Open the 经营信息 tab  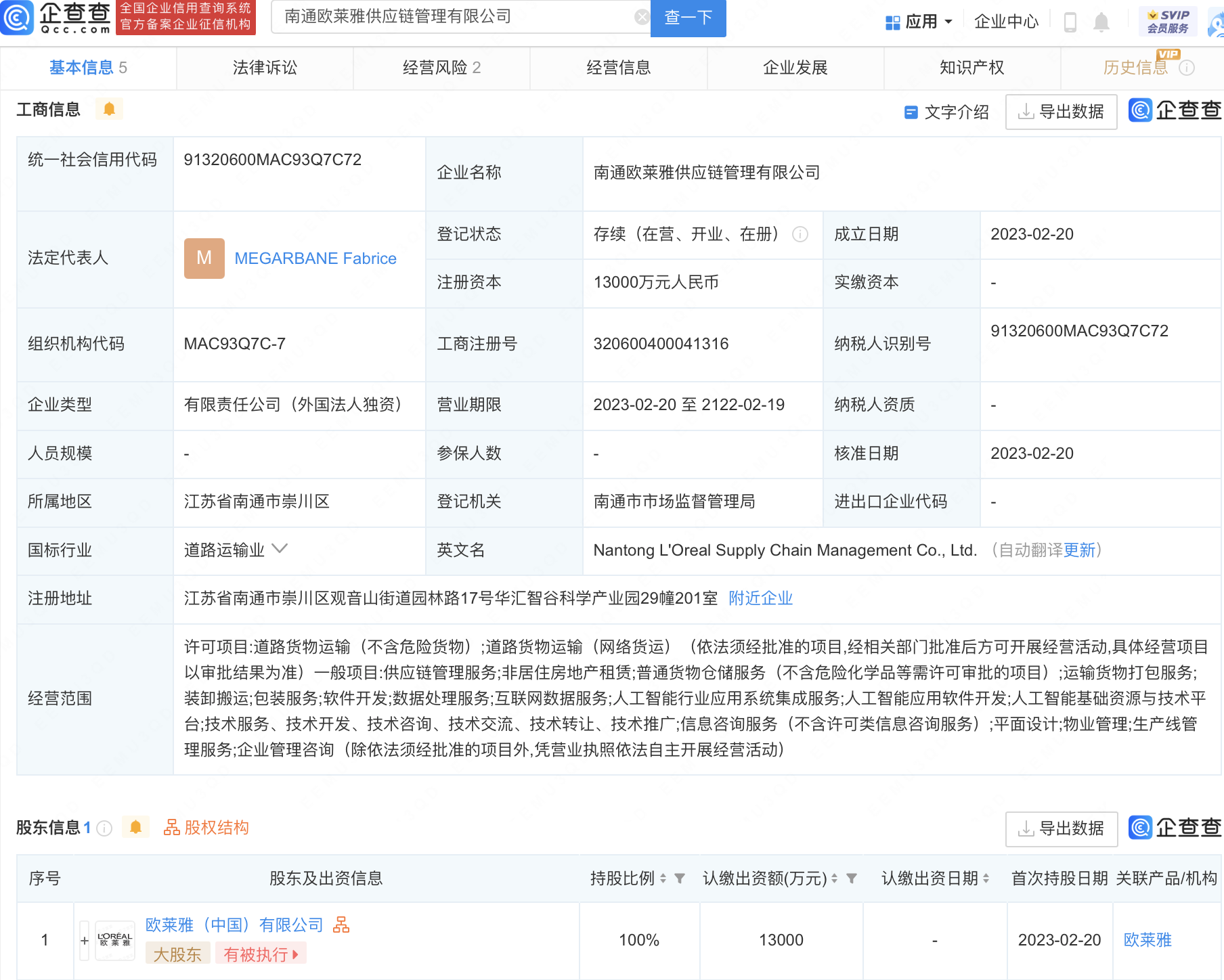click(618, 68)
